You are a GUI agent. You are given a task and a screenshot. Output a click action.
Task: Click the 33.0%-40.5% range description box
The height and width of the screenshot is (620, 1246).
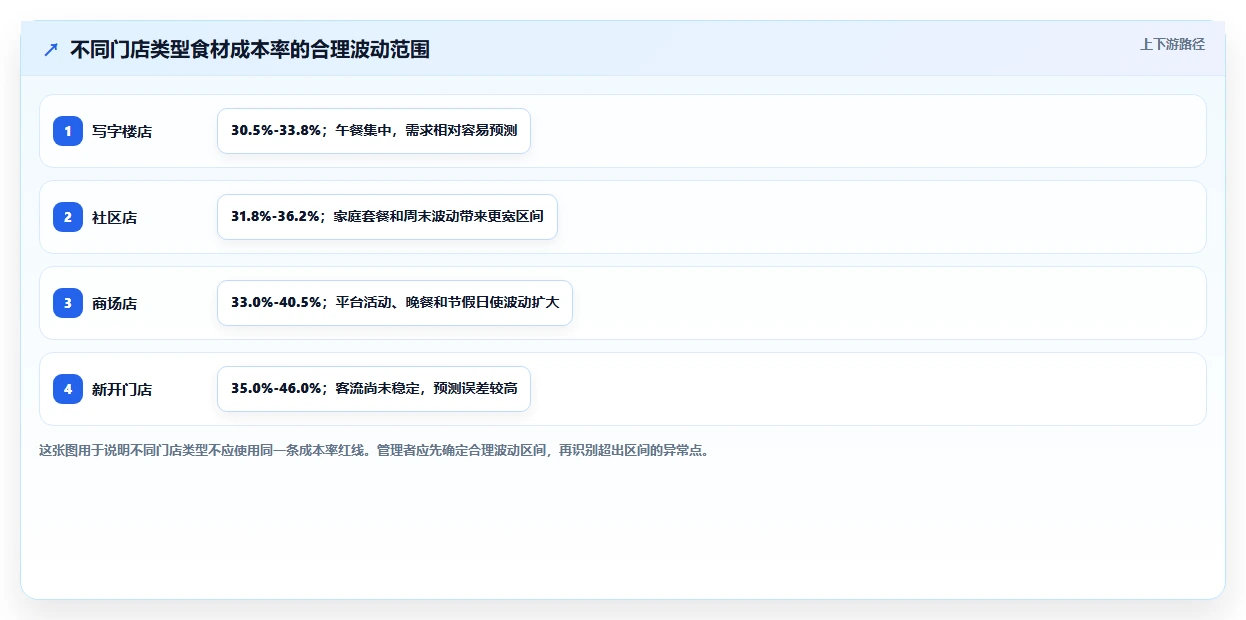click(x=395, y=303)
